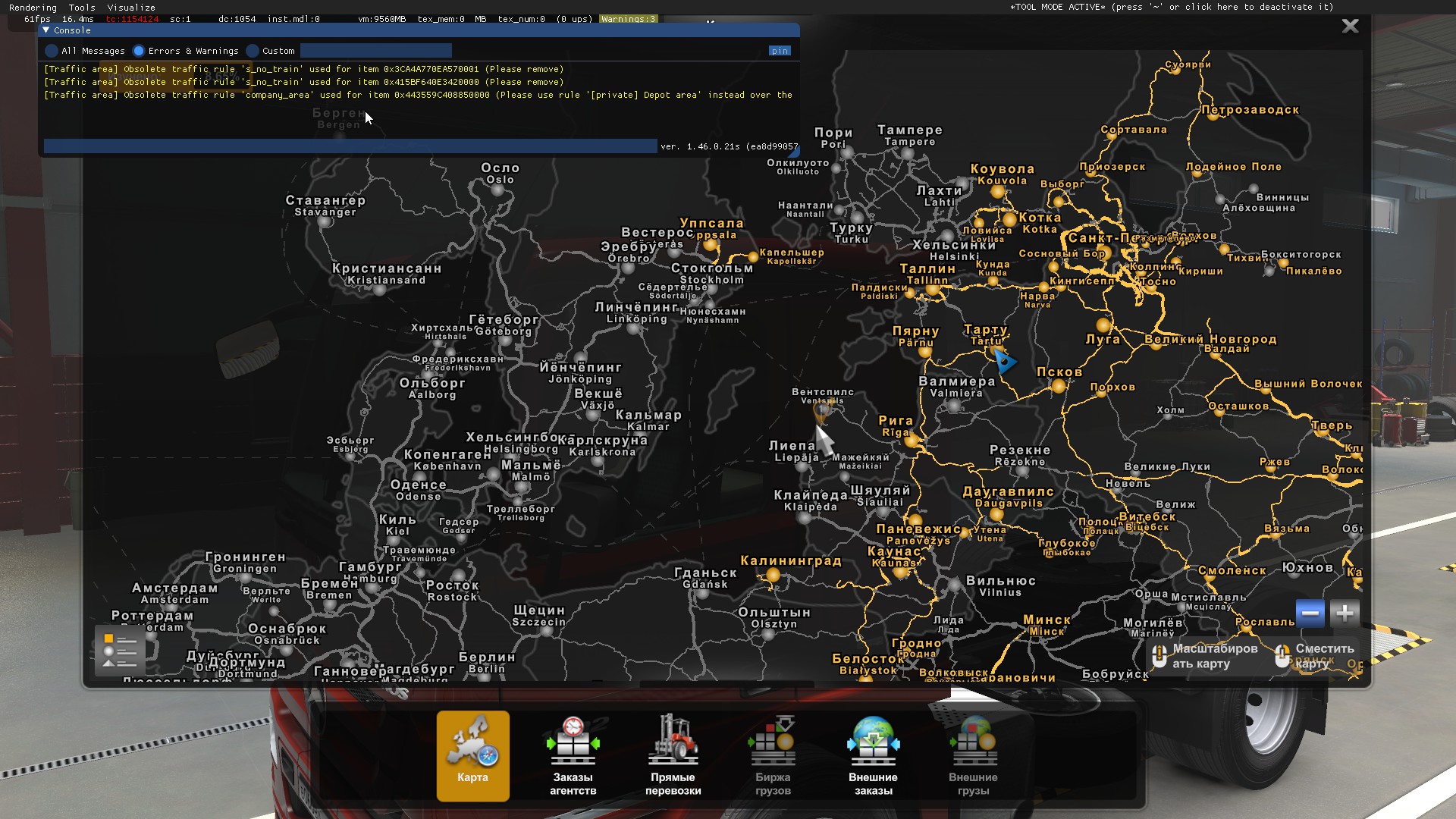Screen dimensions: 1456x819
Task: Click the blue player position arrow
Action: (1004, 361)
